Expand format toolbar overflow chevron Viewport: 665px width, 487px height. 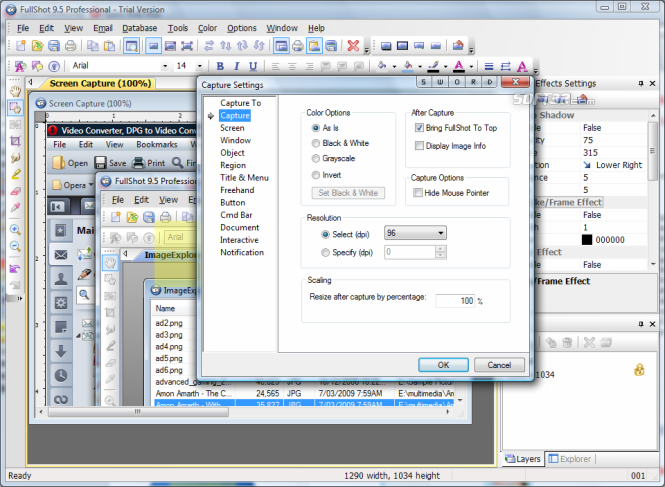coord(536,71)
